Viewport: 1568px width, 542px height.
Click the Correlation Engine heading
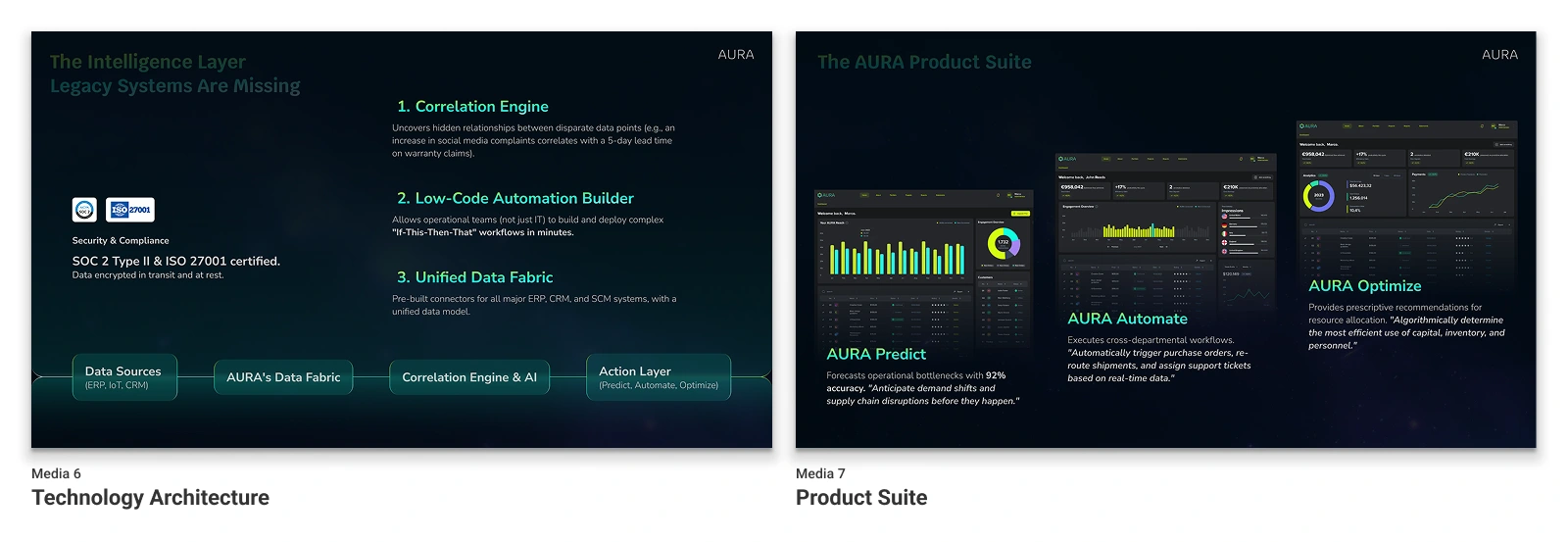[x=471, y=107]
